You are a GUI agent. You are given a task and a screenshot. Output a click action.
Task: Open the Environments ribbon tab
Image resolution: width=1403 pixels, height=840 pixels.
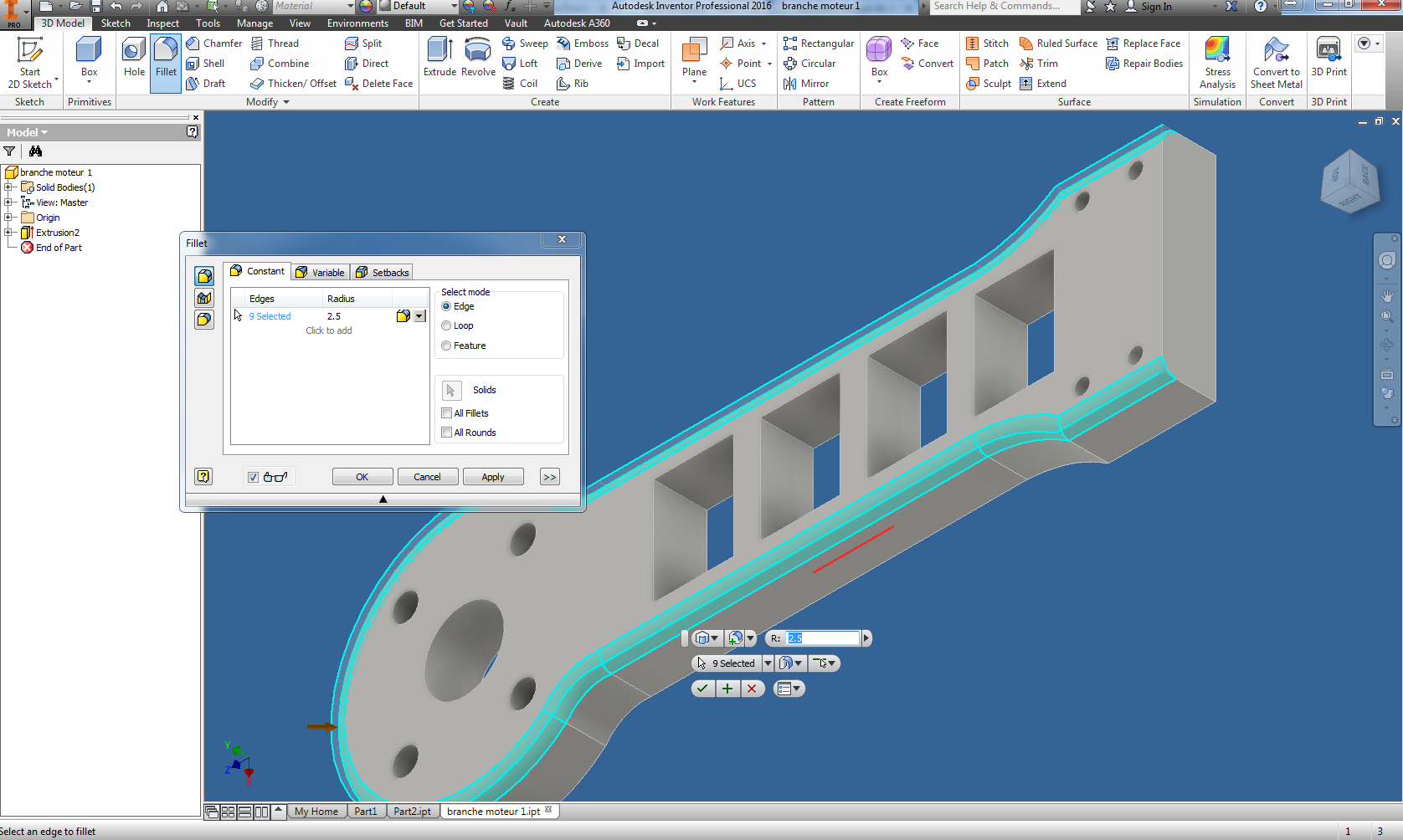(x=357, y=23)
